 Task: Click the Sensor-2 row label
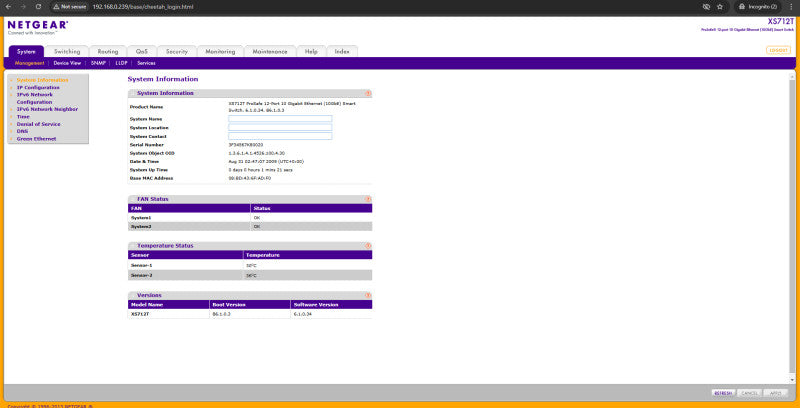pyautogui.click(x=142, y=275)
